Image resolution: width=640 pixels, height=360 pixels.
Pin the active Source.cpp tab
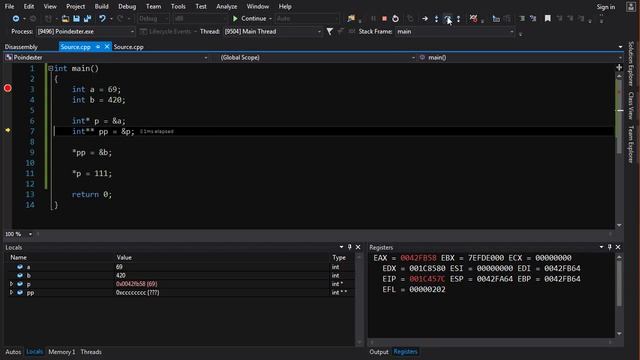98,47
